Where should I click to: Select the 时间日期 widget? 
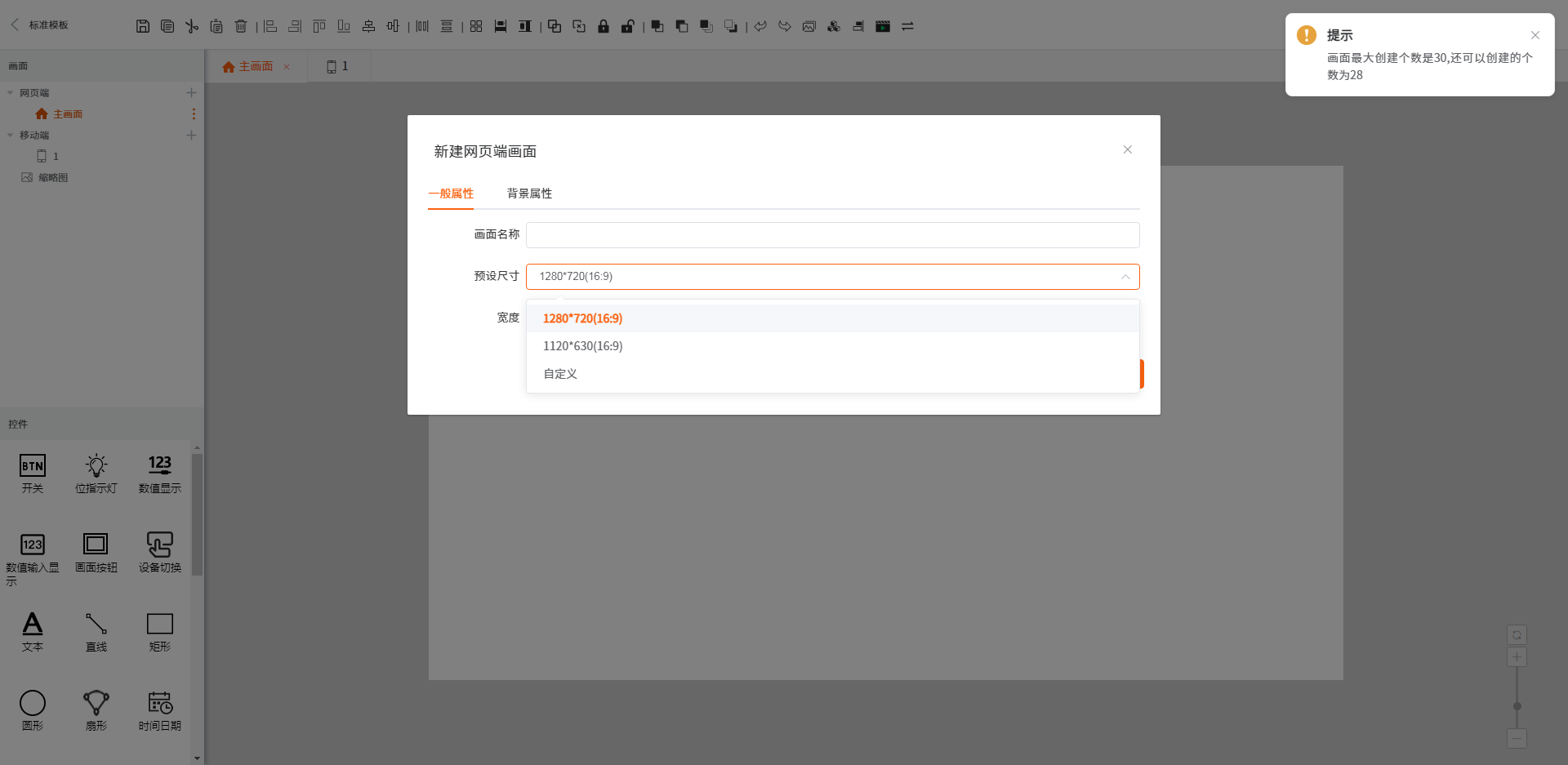tap(160, 710)
